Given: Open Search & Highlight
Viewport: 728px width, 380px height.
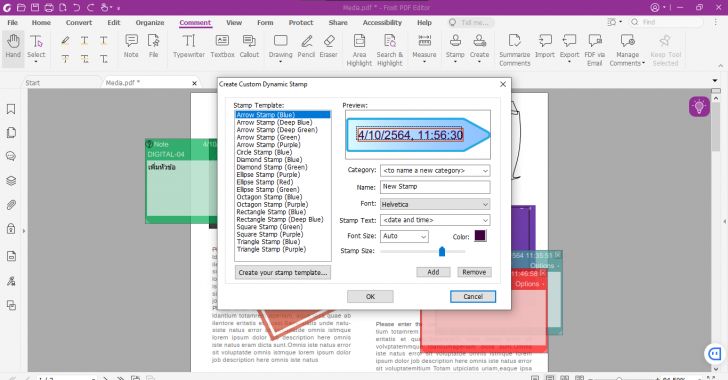Looking at the screenshot, I should [x=390, y=50].
